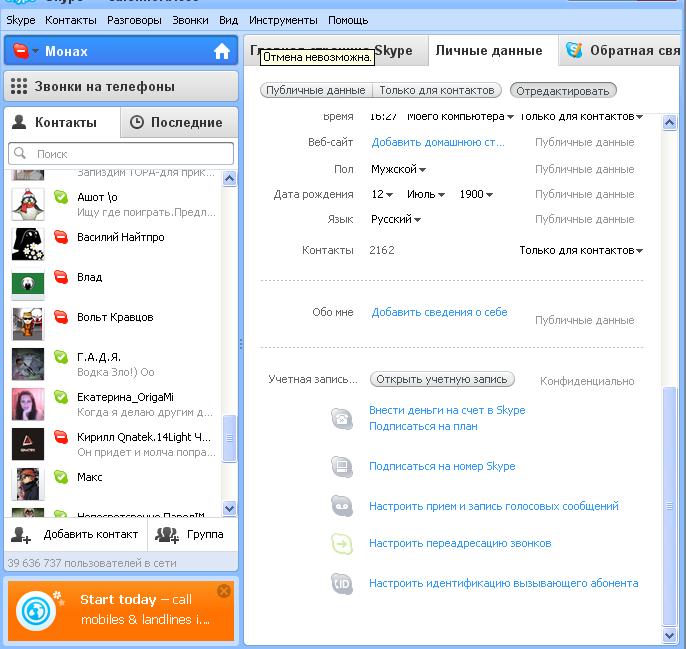This screenshot has width=686, height=649.
Task: Click the busy status icon beside Василий Найтпро
Action: point(61,237)
